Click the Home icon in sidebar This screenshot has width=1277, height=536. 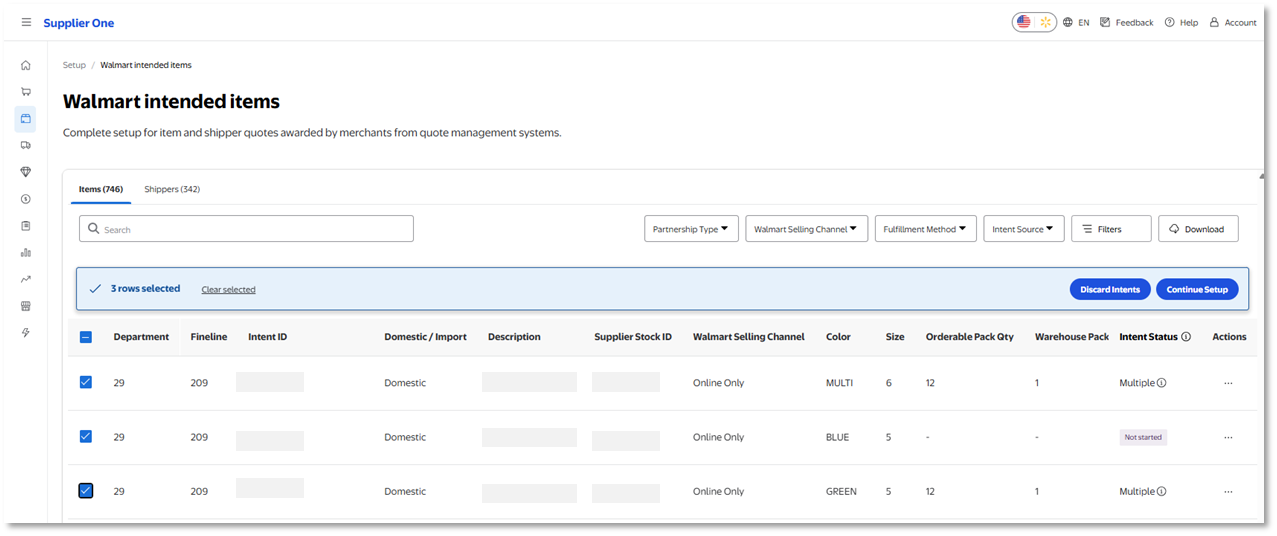click(26, 65)
